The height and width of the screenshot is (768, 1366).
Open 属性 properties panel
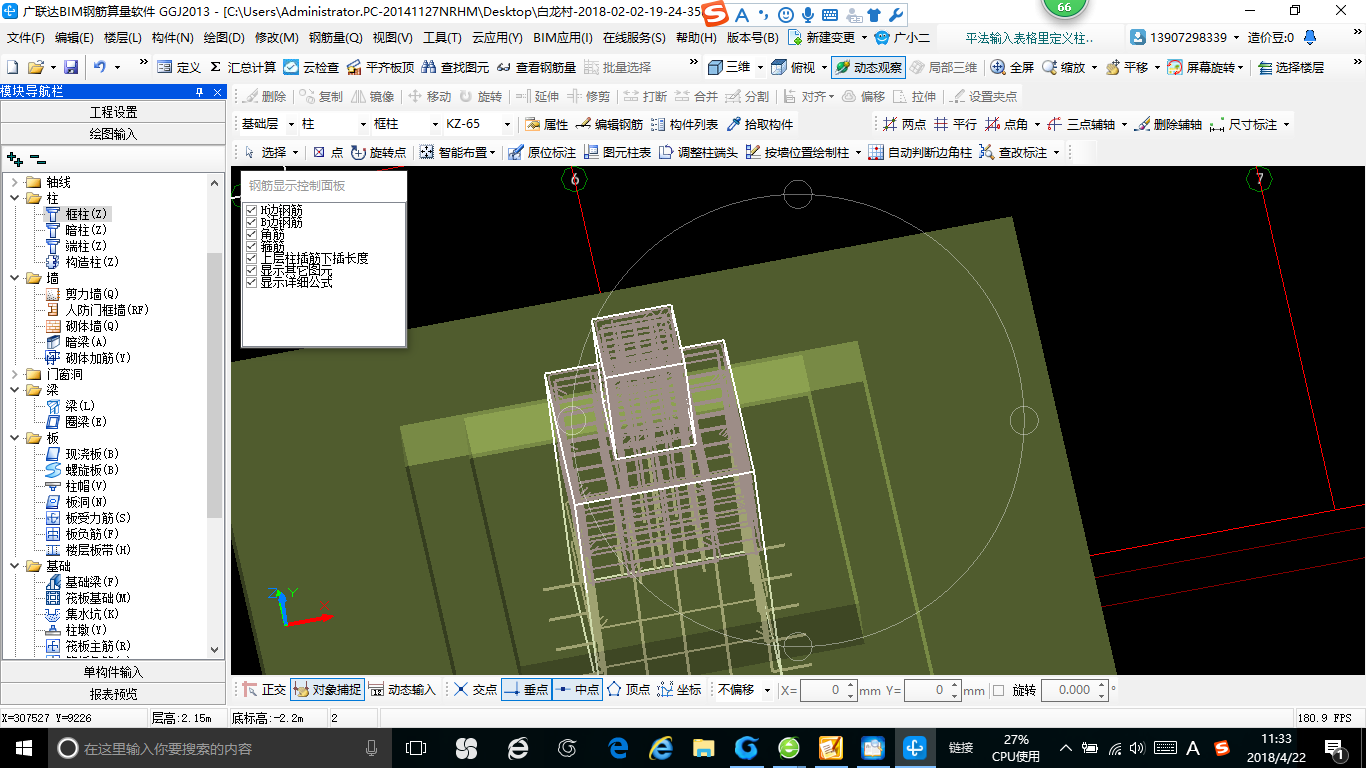(x=547, y=125)
